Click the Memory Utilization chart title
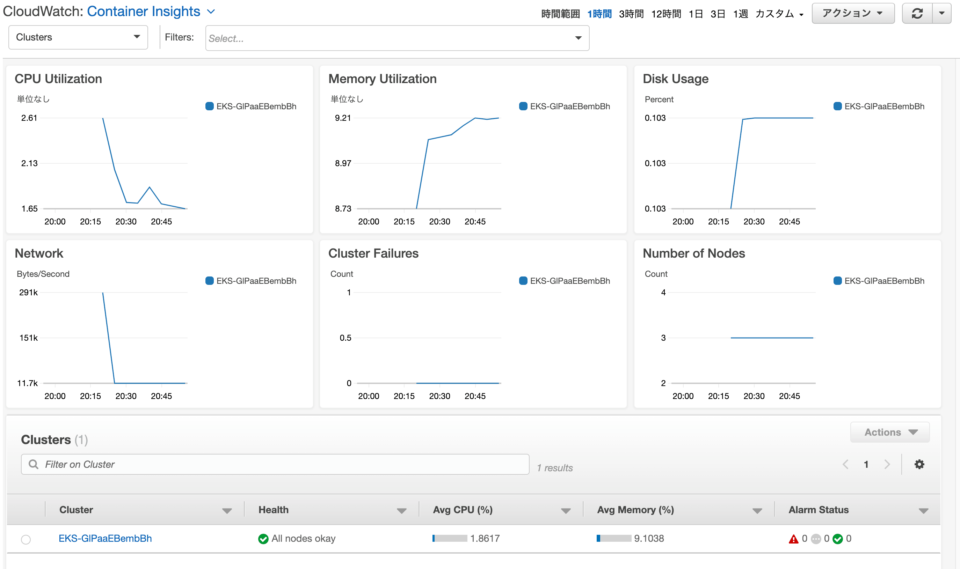This screenshot has height=569, width=960. (382, 79)
